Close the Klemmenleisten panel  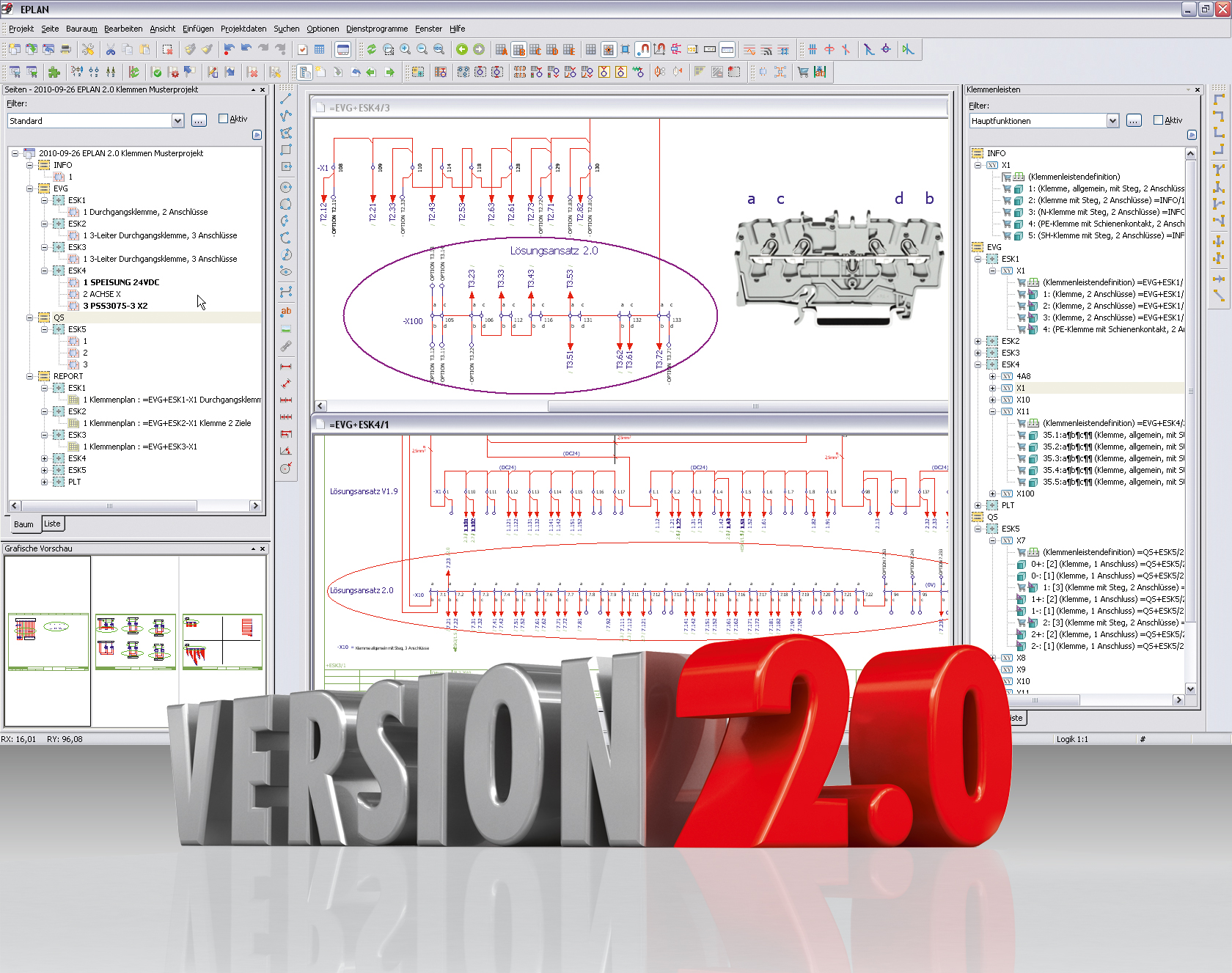pos(1198,89)
